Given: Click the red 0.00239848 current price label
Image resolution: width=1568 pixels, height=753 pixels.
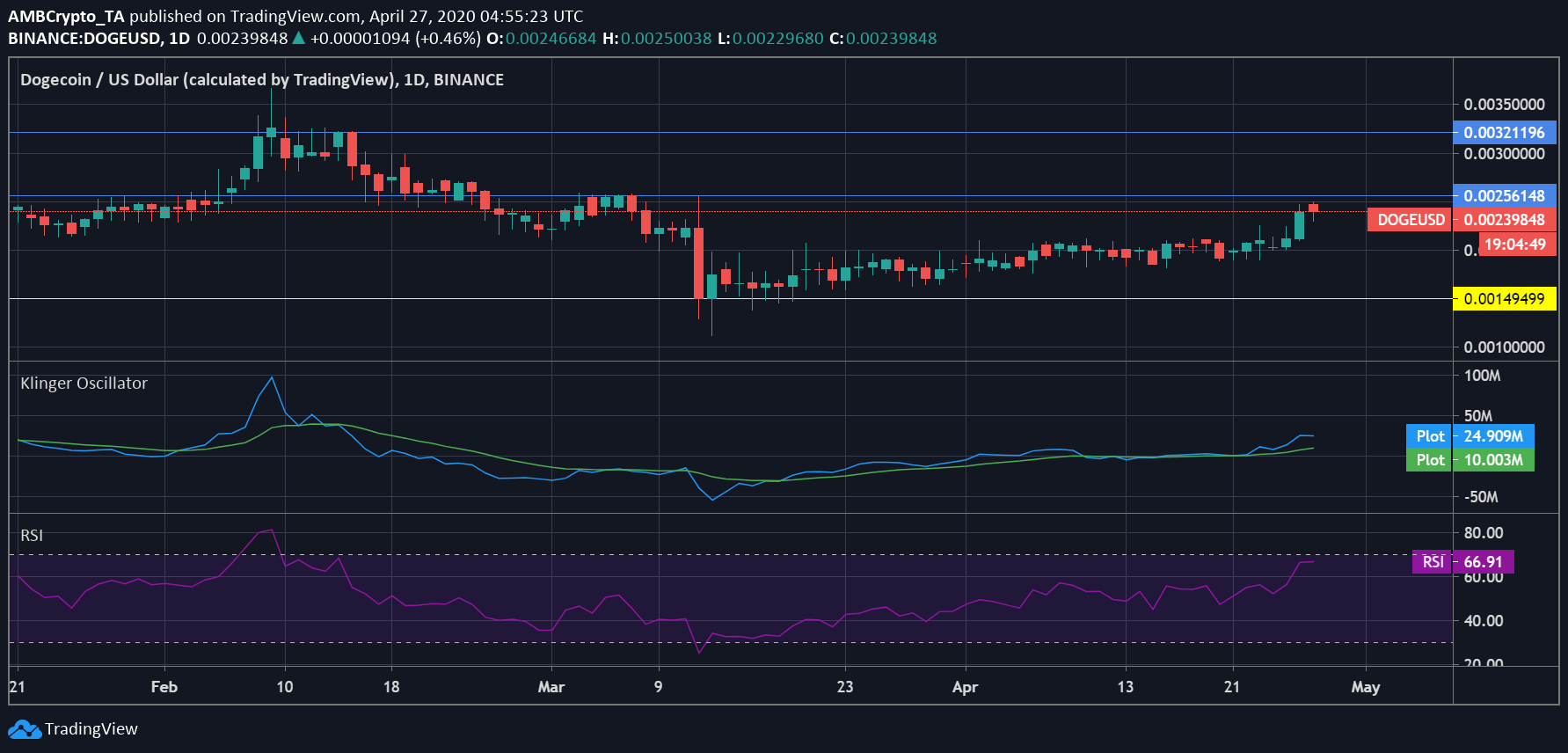Looking at the screenshot, I should point(1504,220).
